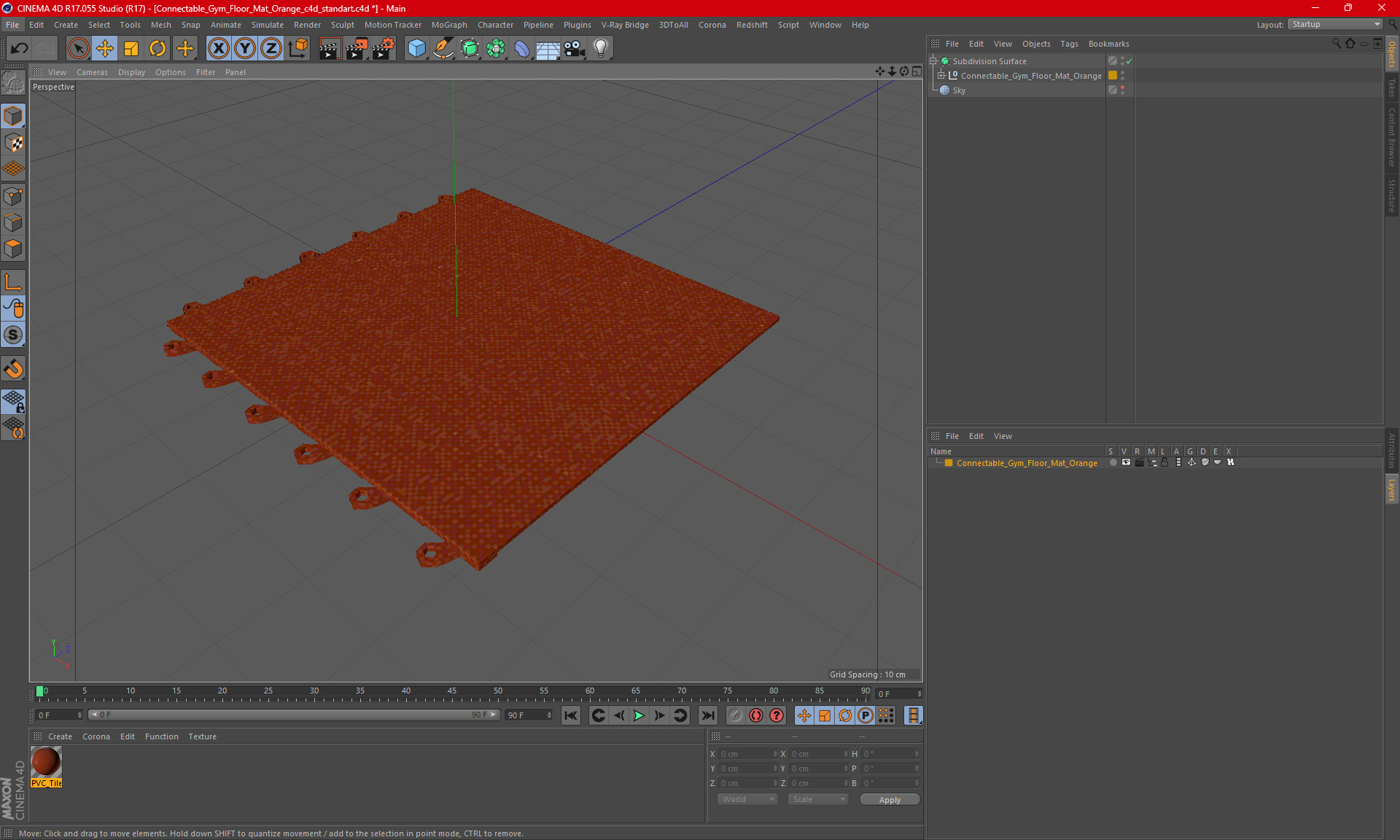Image resolution: width=1400 pixels, height=840 pixels.
Task: Toggle autokeying record button
Action: point(756,715)
